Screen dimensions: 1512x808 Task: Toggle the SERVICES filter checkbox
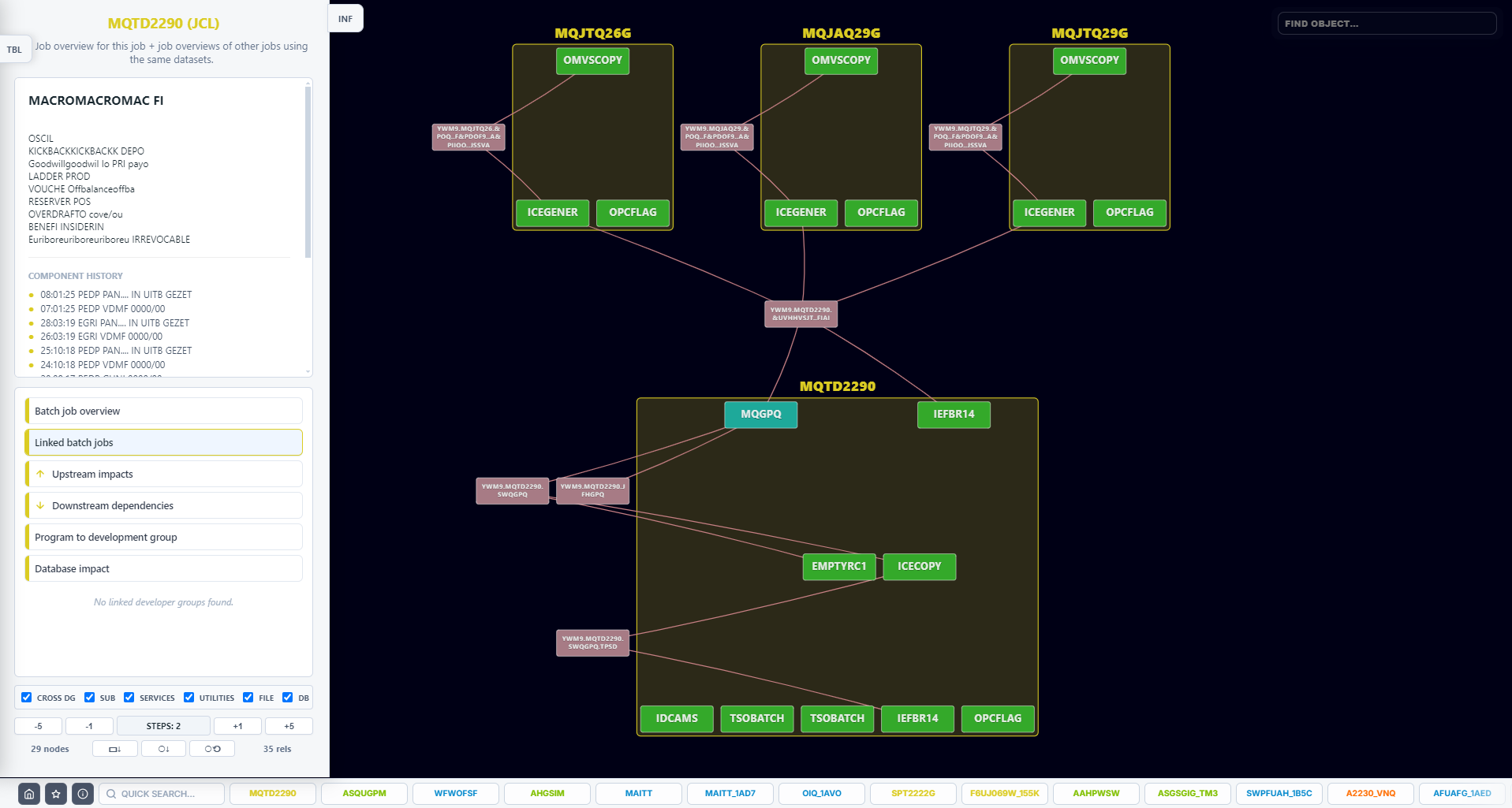click(129, 698)
